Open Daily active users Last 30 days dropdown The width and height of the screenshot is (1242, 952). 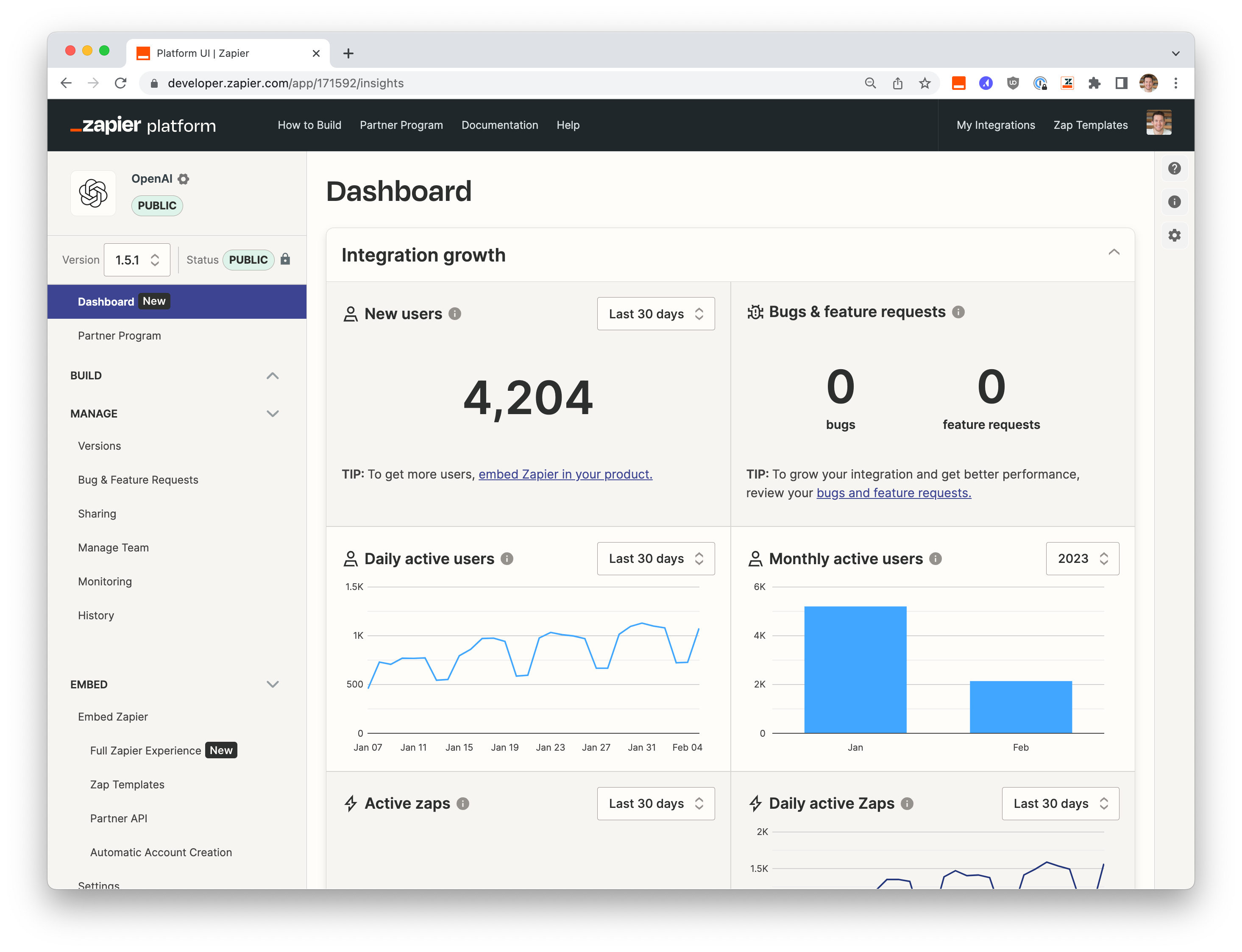pos(656,559)
